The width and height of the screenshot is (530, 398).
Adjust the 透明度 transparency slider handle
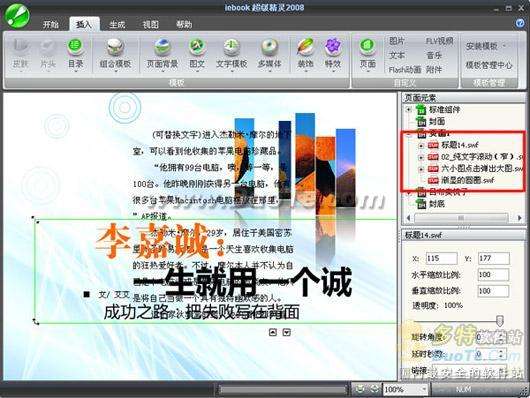click(500, 320)
